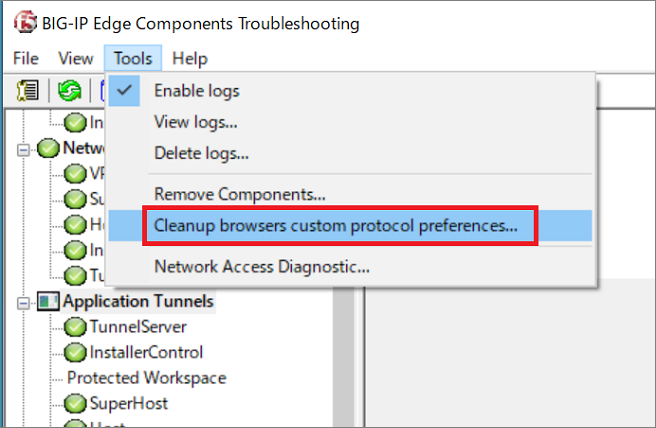Click the Application Tunnels monitor icon
This screenshot has height=428, width=656.
coord(48,301)
